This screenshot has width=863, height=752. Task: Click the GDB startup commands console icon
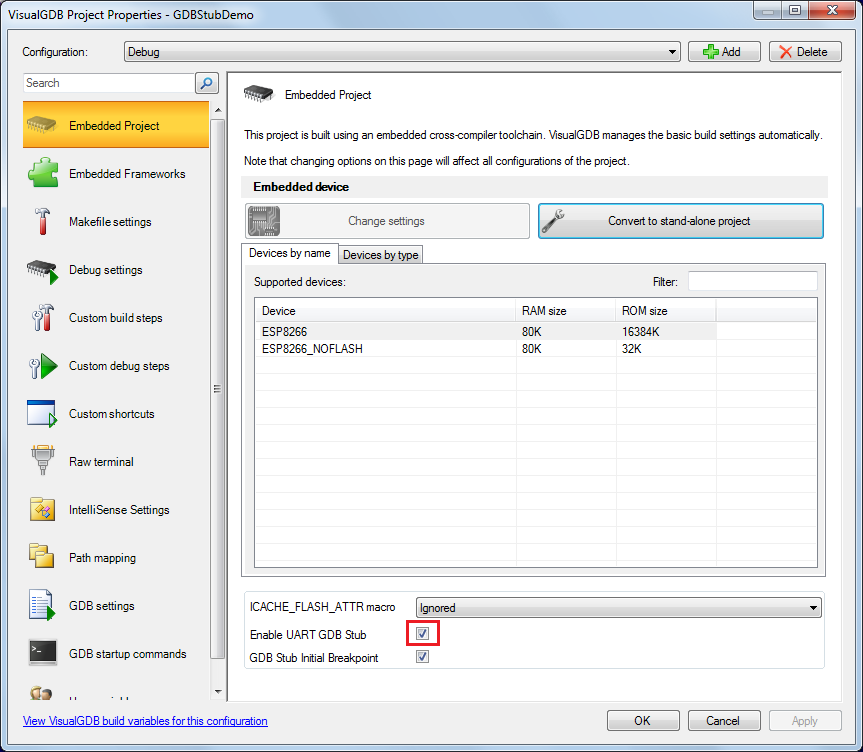pos(42,653)
